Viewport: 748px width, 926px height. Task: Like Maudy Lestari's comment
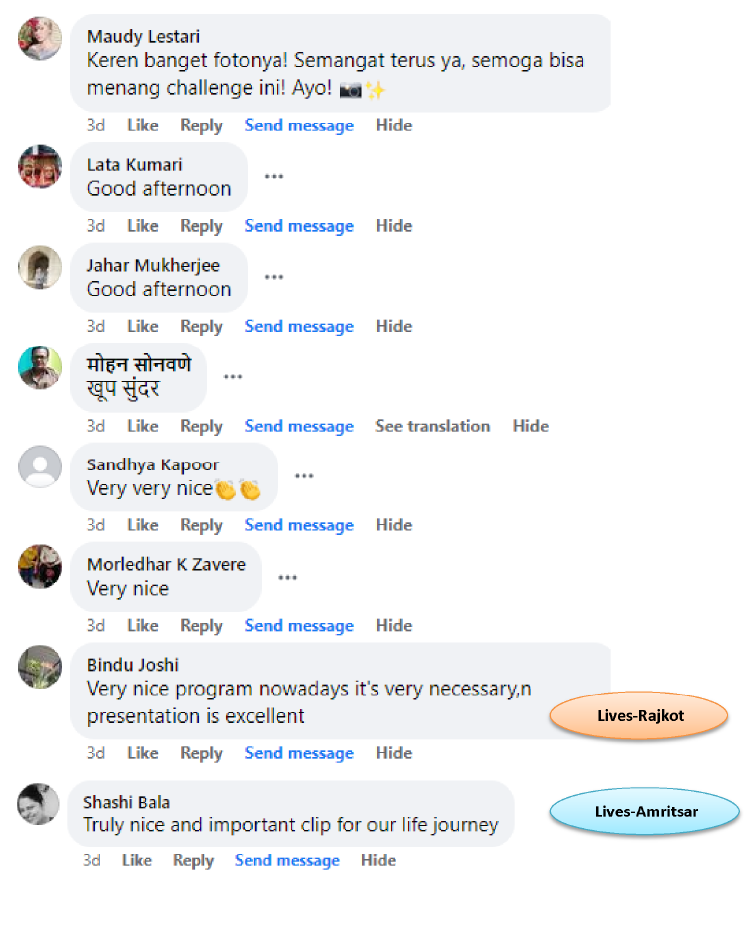[x=142, y=125]
